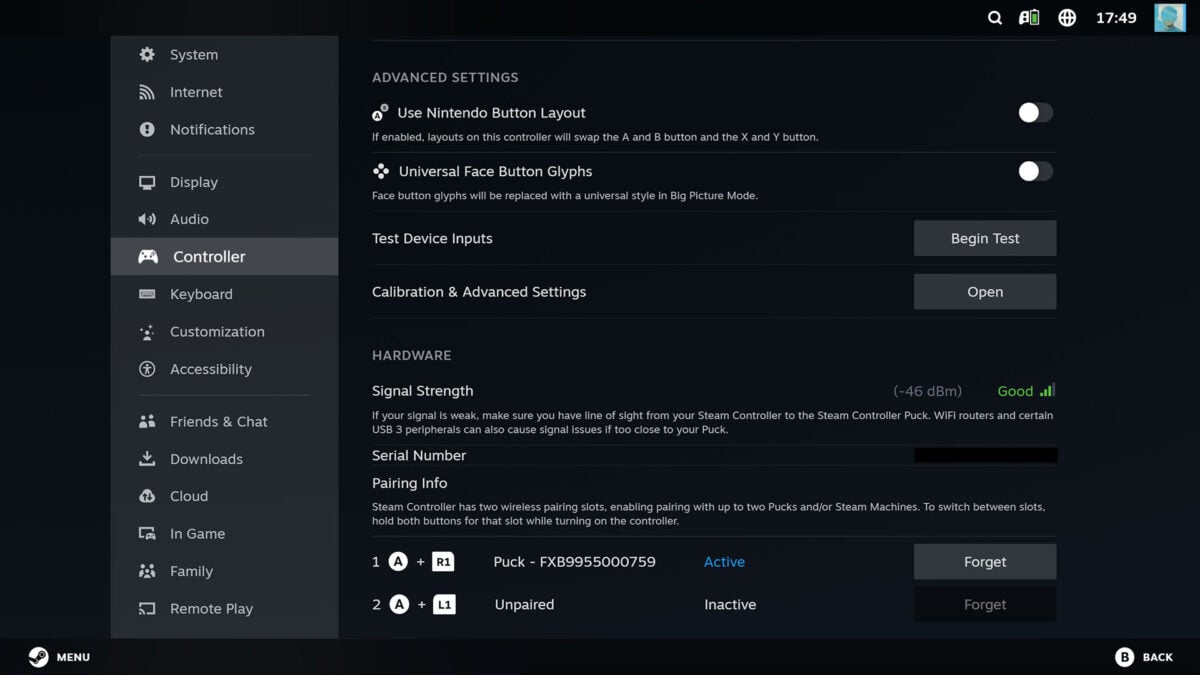Screen dimensions: 1200x675
Task: Click the A glyph in pairing slot 1
Action: (x=398, y=562)
